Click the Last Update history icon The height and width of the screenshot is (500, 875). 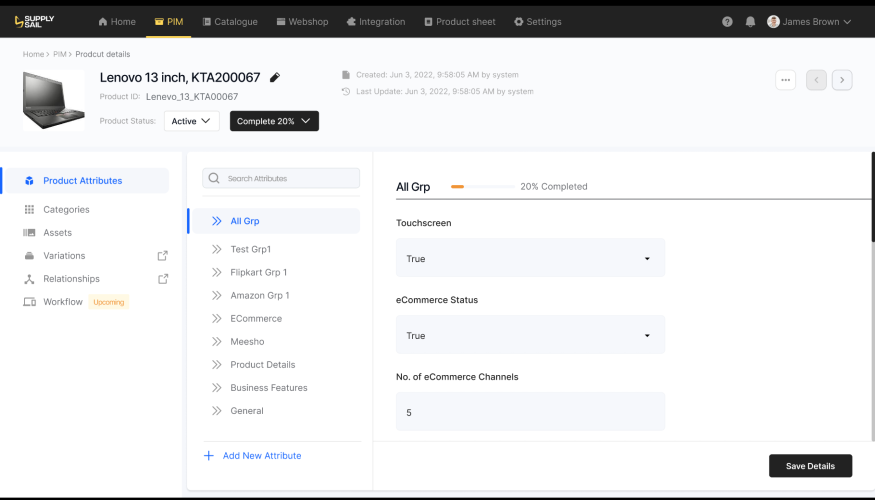[x=346, y=92]
